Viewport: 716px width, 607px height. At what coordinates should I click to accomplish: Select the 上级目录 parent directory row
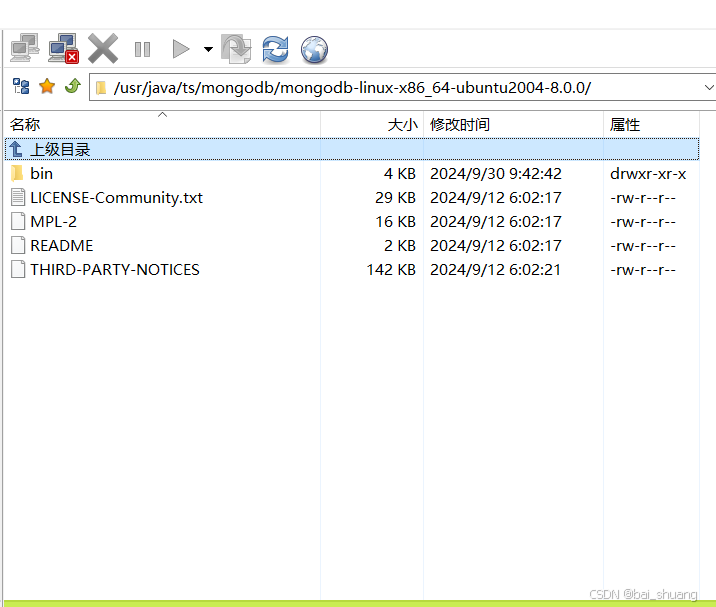point(352,149)
